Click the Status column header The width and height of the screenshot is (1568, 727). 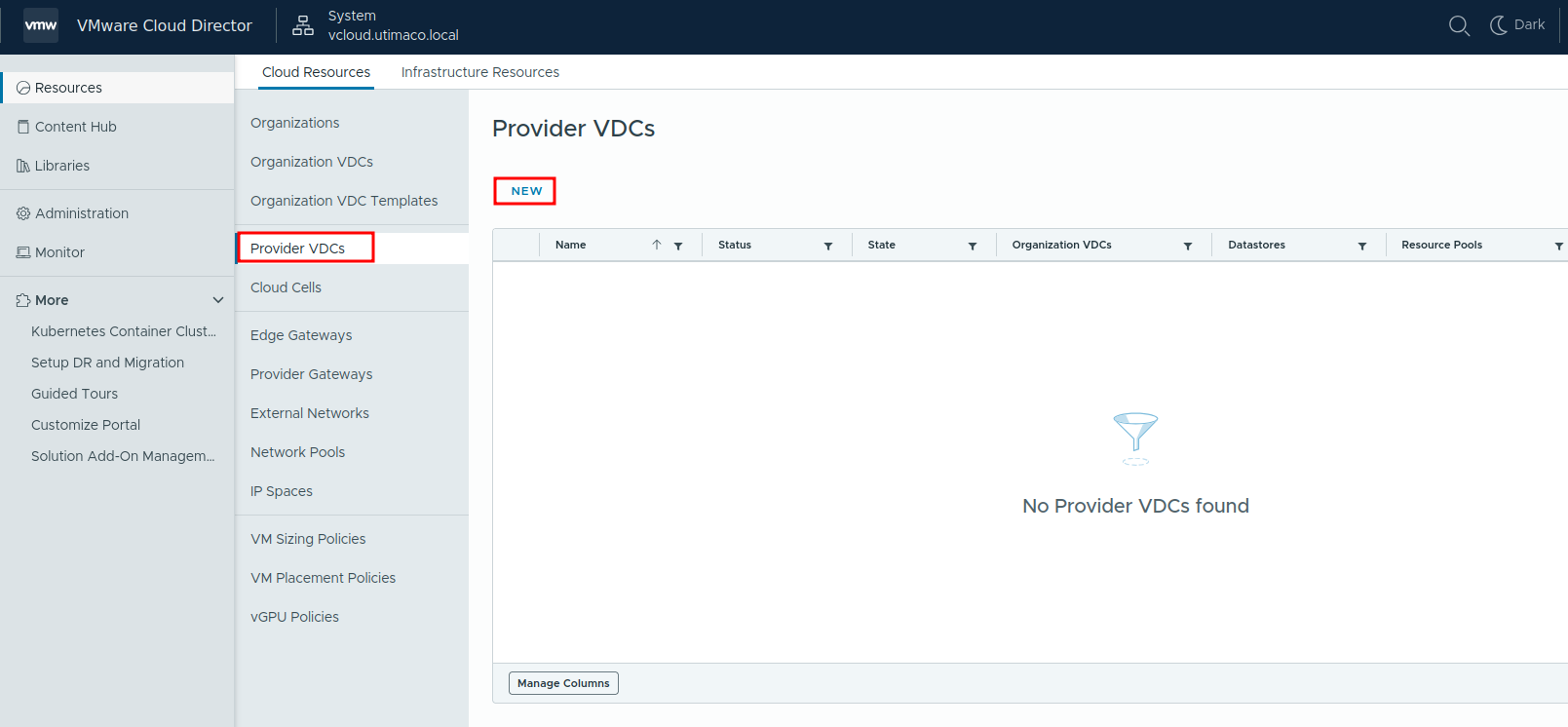(735, 245)
